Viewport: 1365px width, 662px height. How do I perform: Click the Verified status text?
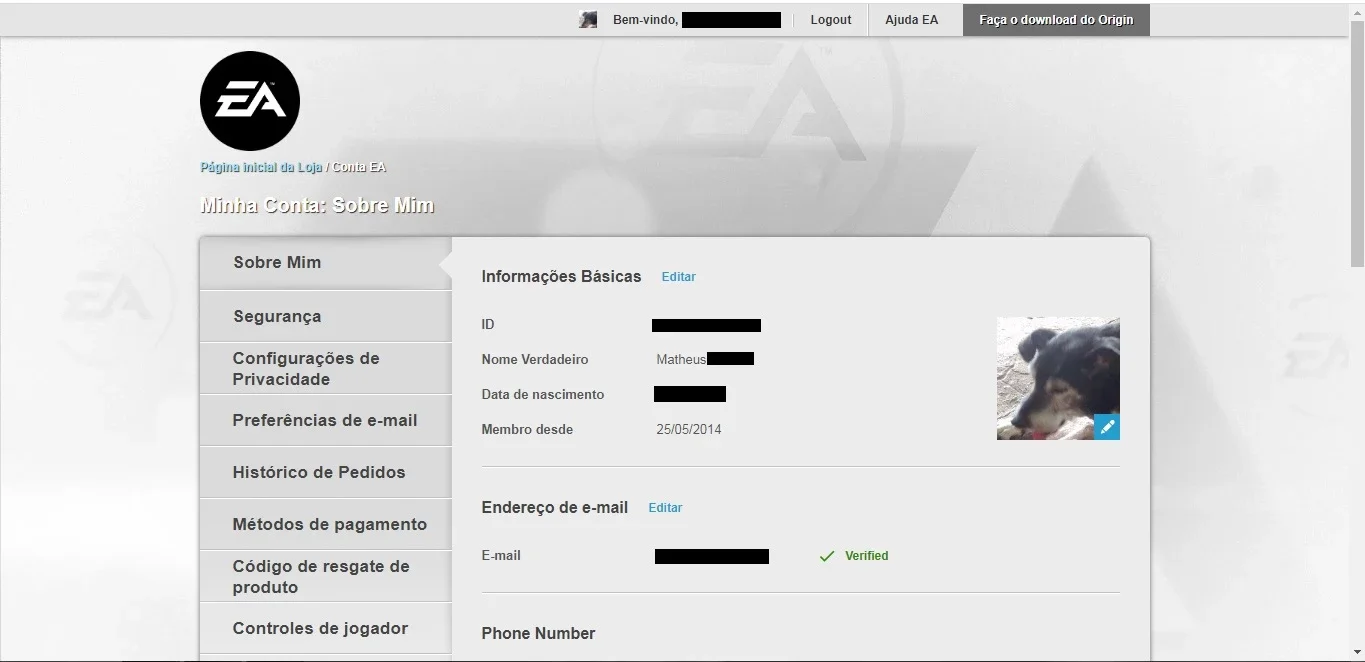pyautogui.click(x=866, y=556)
